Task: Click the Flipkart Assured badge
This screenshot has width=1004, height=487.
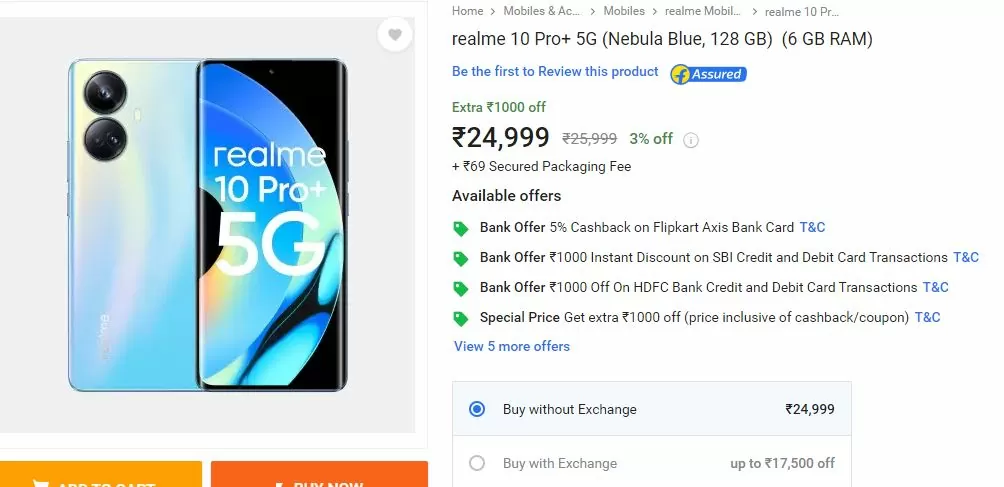Action: pos(708,73)
